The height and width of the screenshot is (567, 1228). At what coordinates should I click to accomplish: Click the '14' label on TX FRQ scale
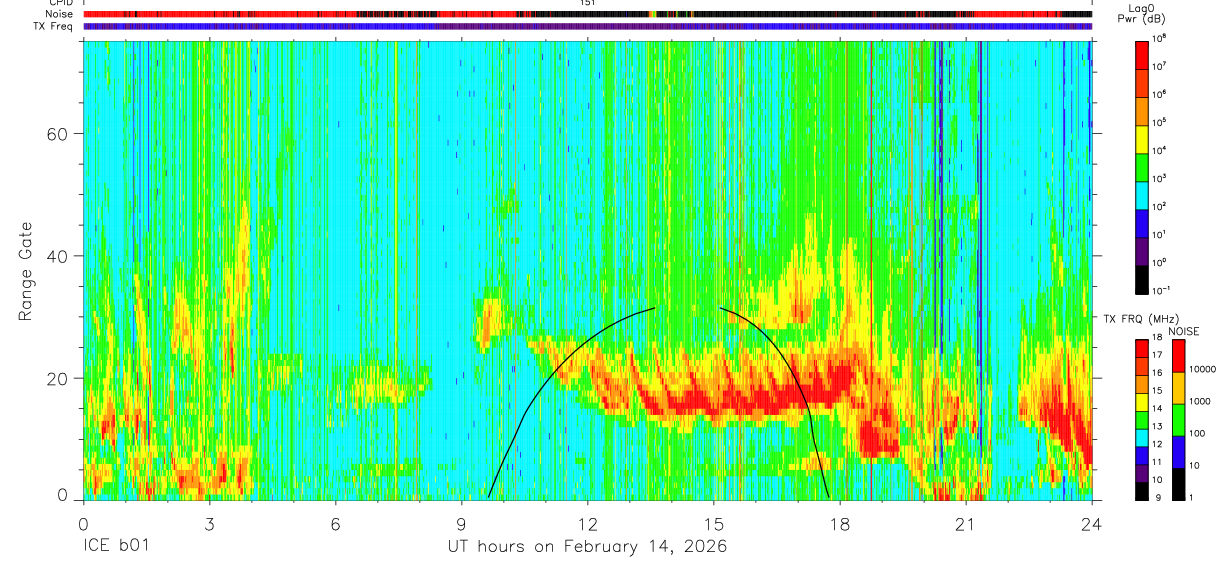tap(1158, 410)
